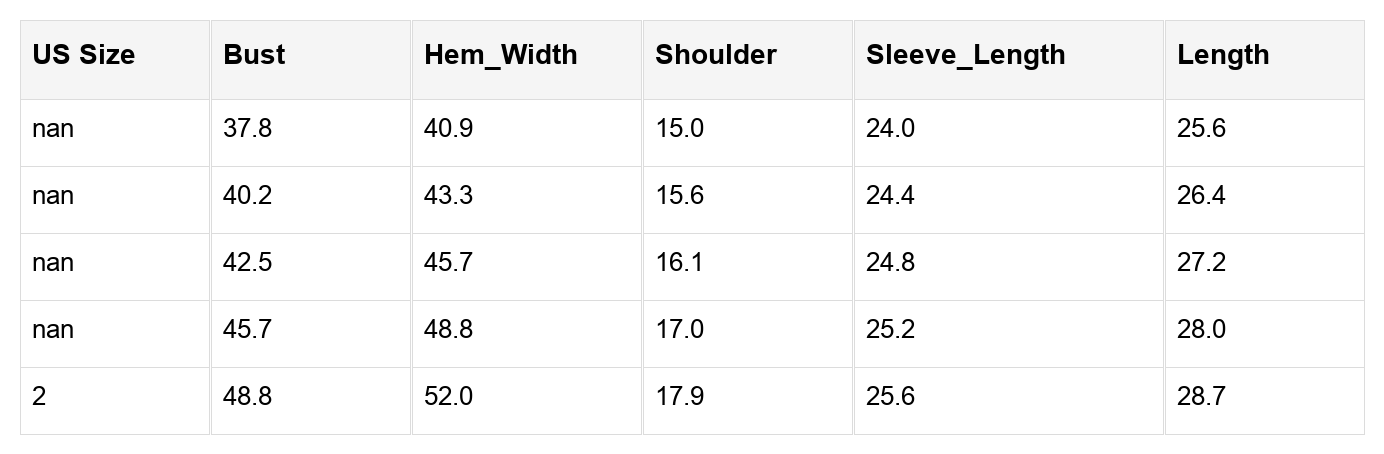Image resolution: width=1384 pixels, height=454 pixels.
Task: Click the US Size column header
Action: [83, 55]
